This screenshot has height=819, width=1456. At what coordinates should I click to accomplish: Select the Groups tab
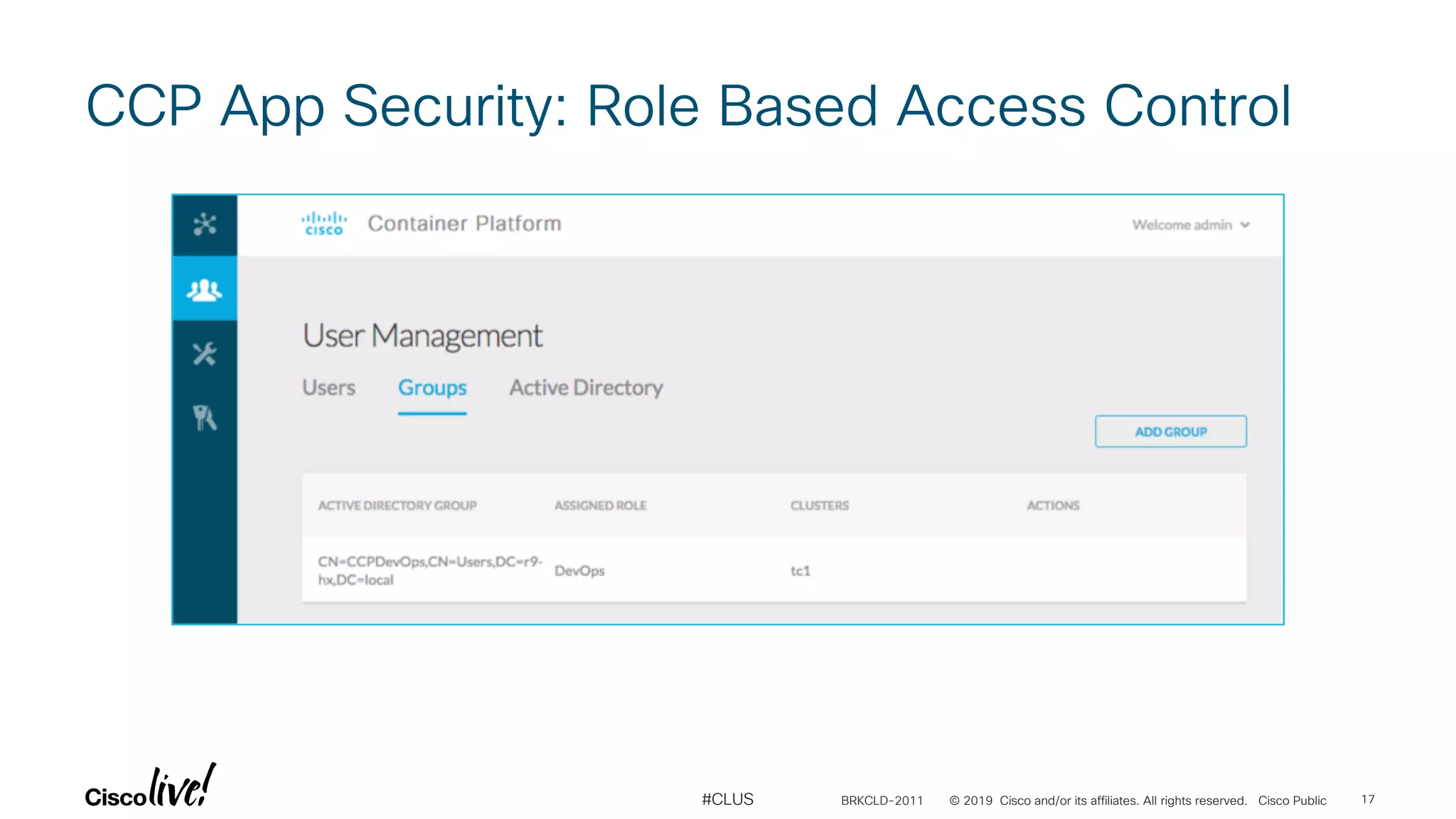432,388
